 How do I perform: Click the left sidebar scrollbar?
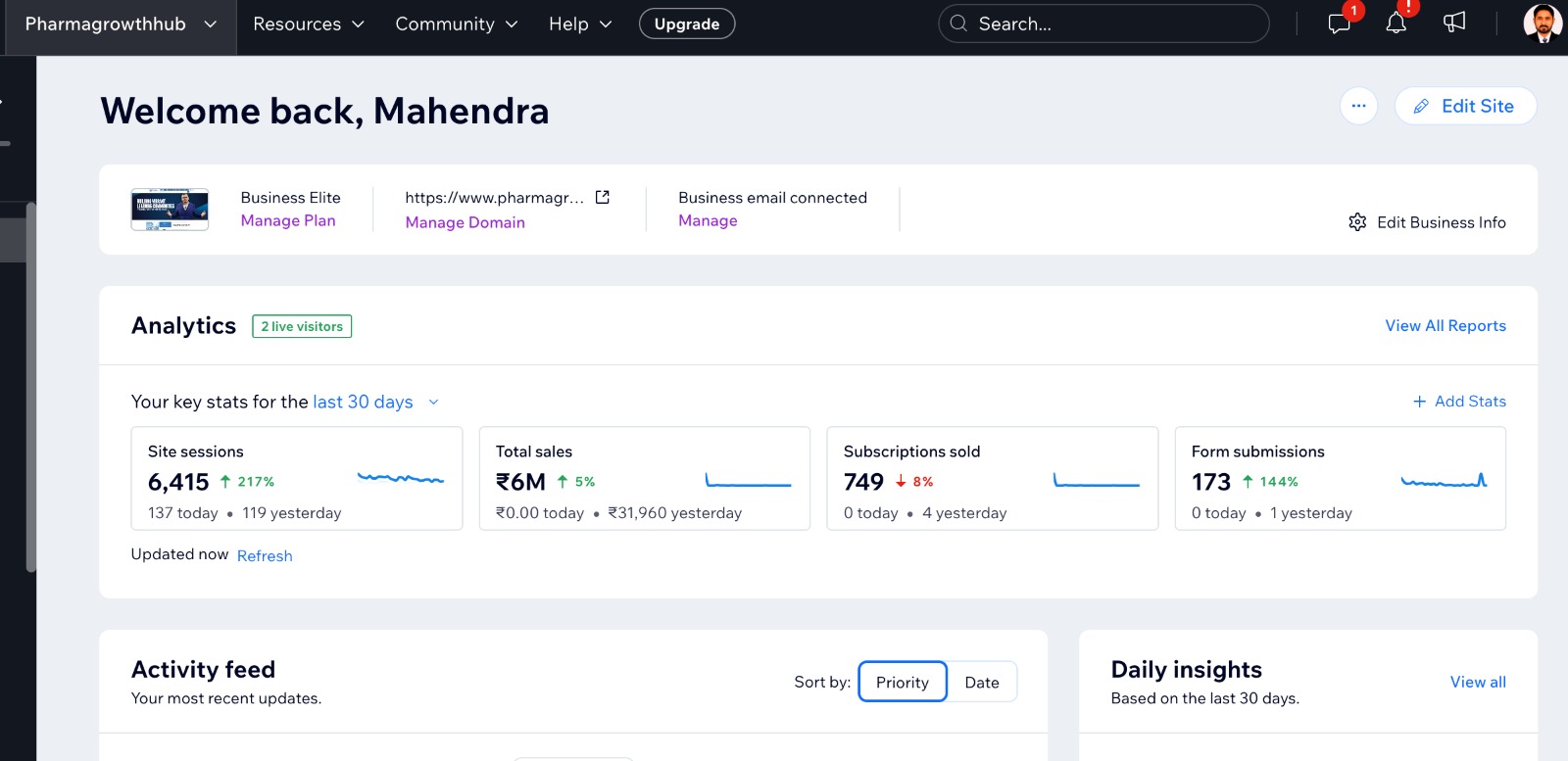click(x=30, y=387)
